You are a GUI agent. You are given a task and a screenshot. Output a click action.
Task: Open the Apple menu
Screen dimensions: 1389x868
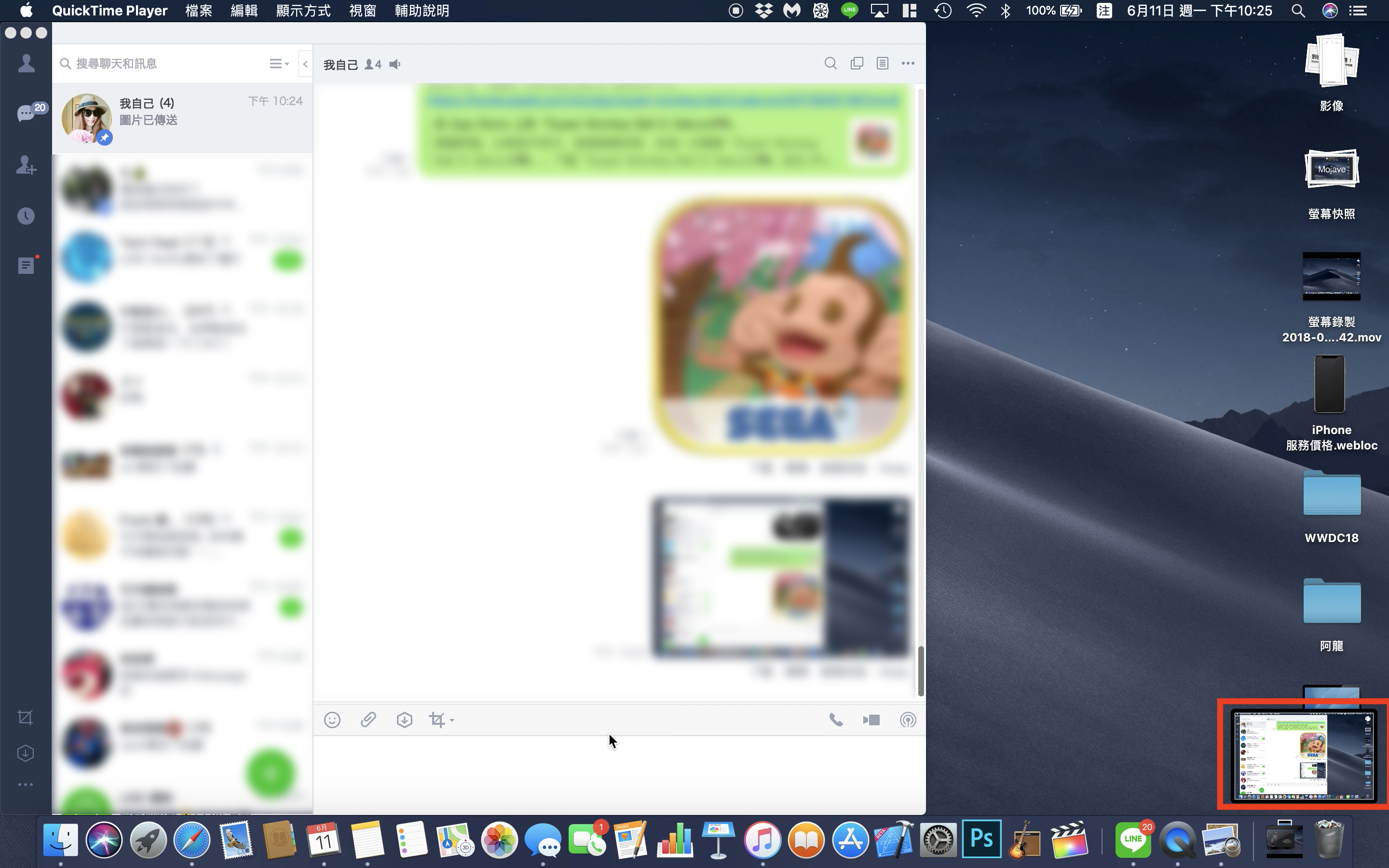point(26,10)
